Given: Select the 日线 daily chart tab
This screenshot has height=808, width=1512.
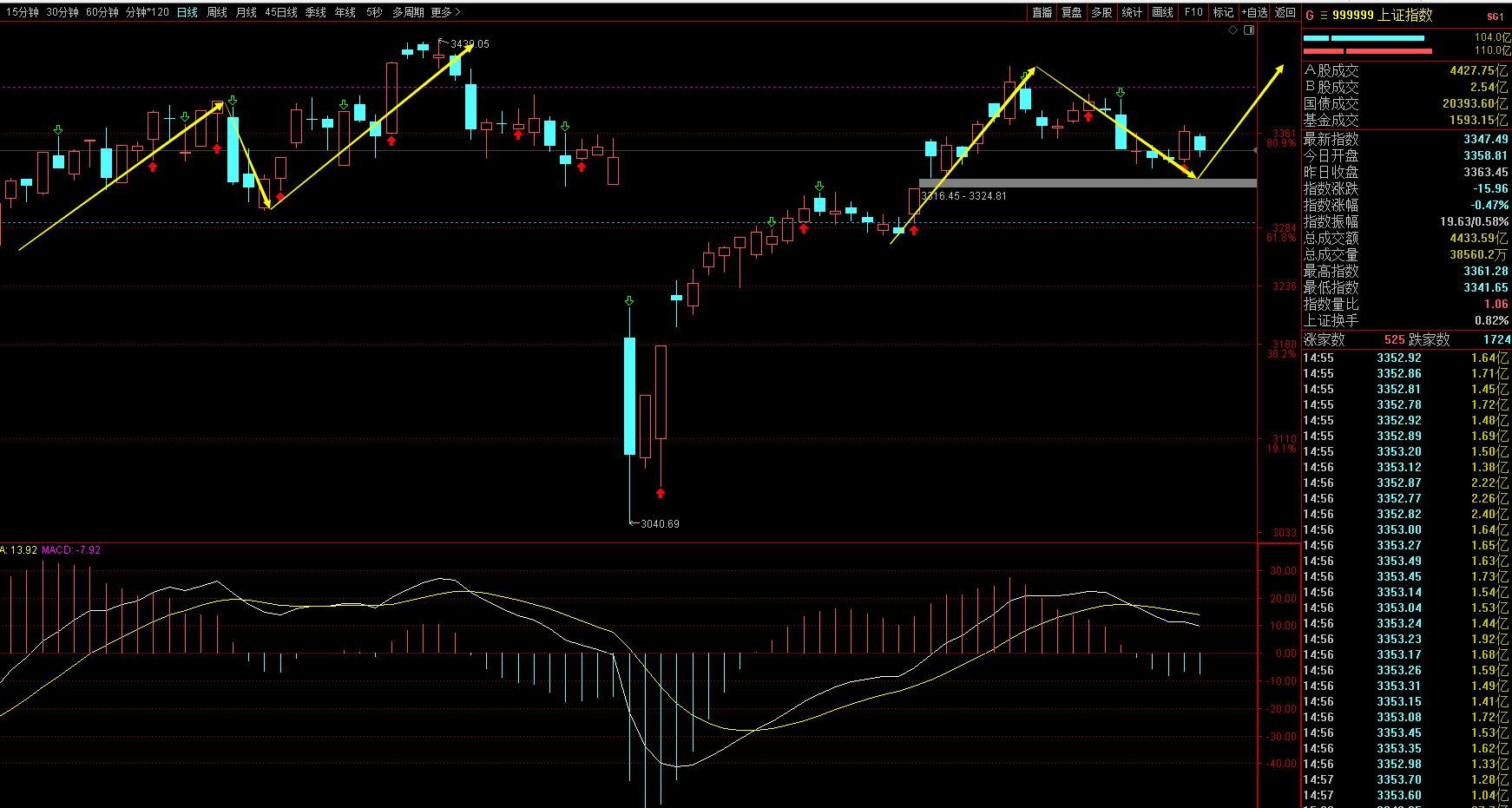Looking at the screenshot, I should tap(187, 12).
